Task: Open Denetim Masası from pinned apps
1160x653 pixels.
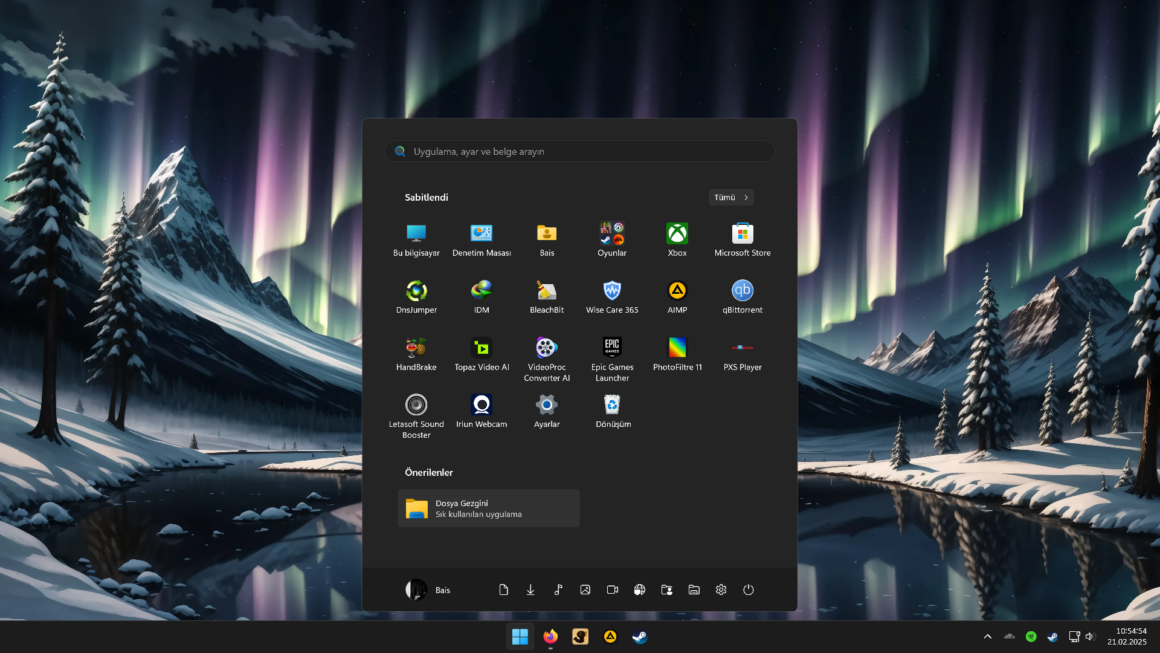Action: point(482,240)
